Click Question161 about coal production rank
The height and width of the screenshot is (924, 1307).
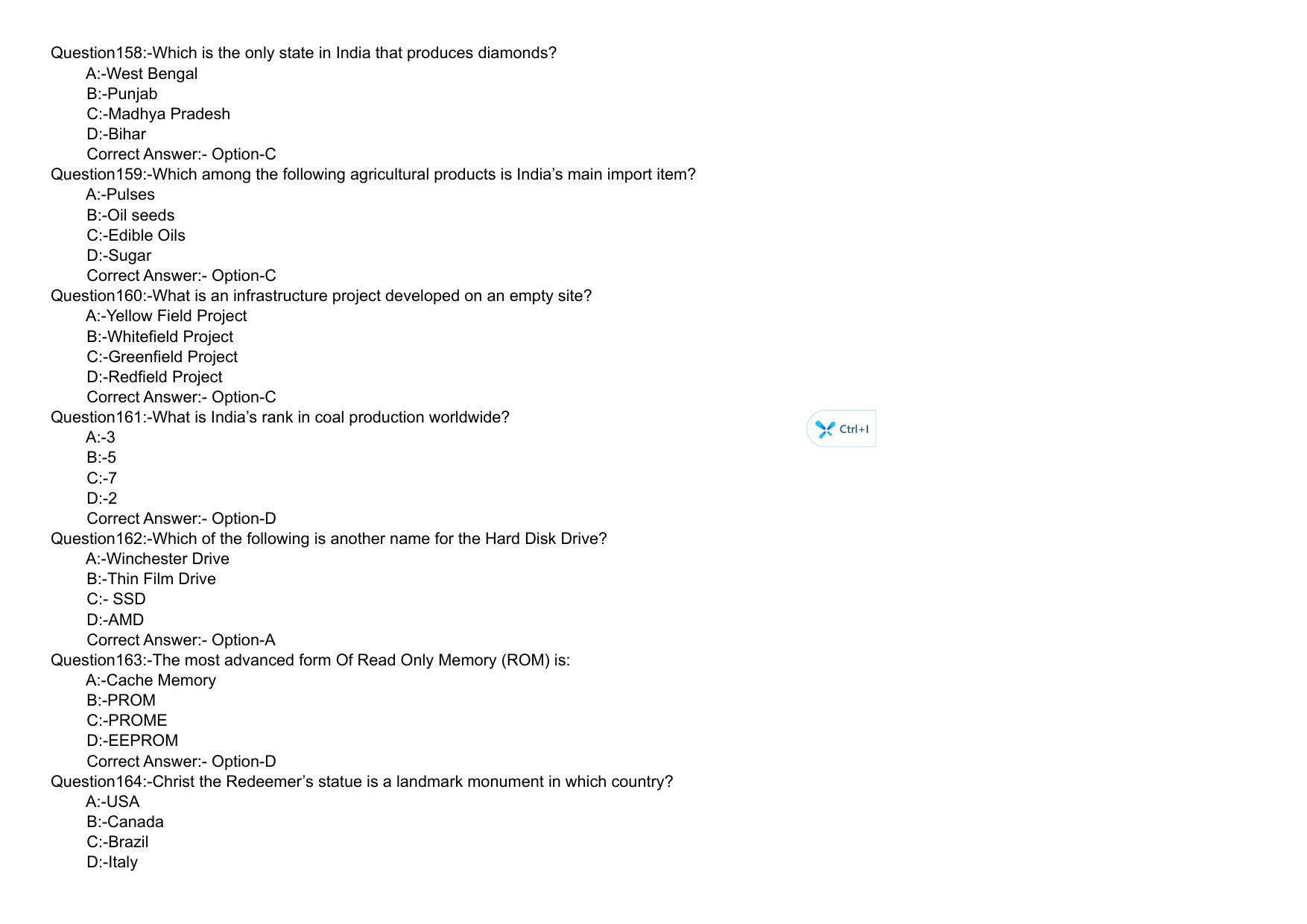tap(280, 417)
